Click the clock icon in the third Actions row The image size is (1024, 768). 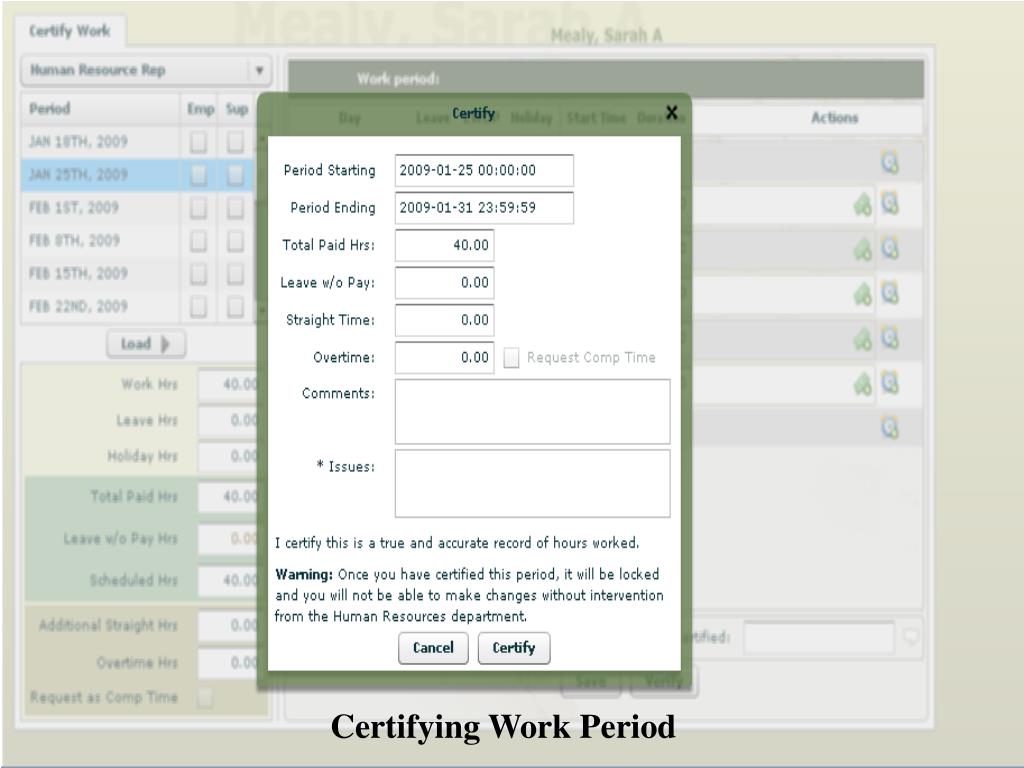pos(889,248)
